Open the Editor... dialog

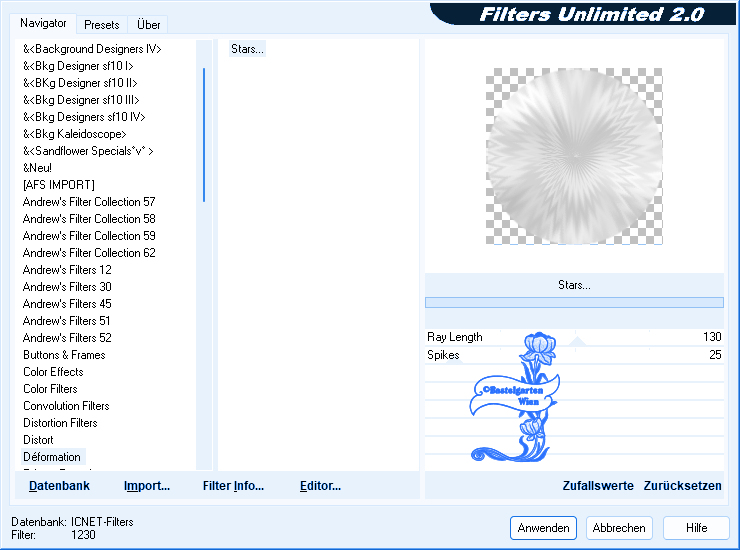point(320,486)
